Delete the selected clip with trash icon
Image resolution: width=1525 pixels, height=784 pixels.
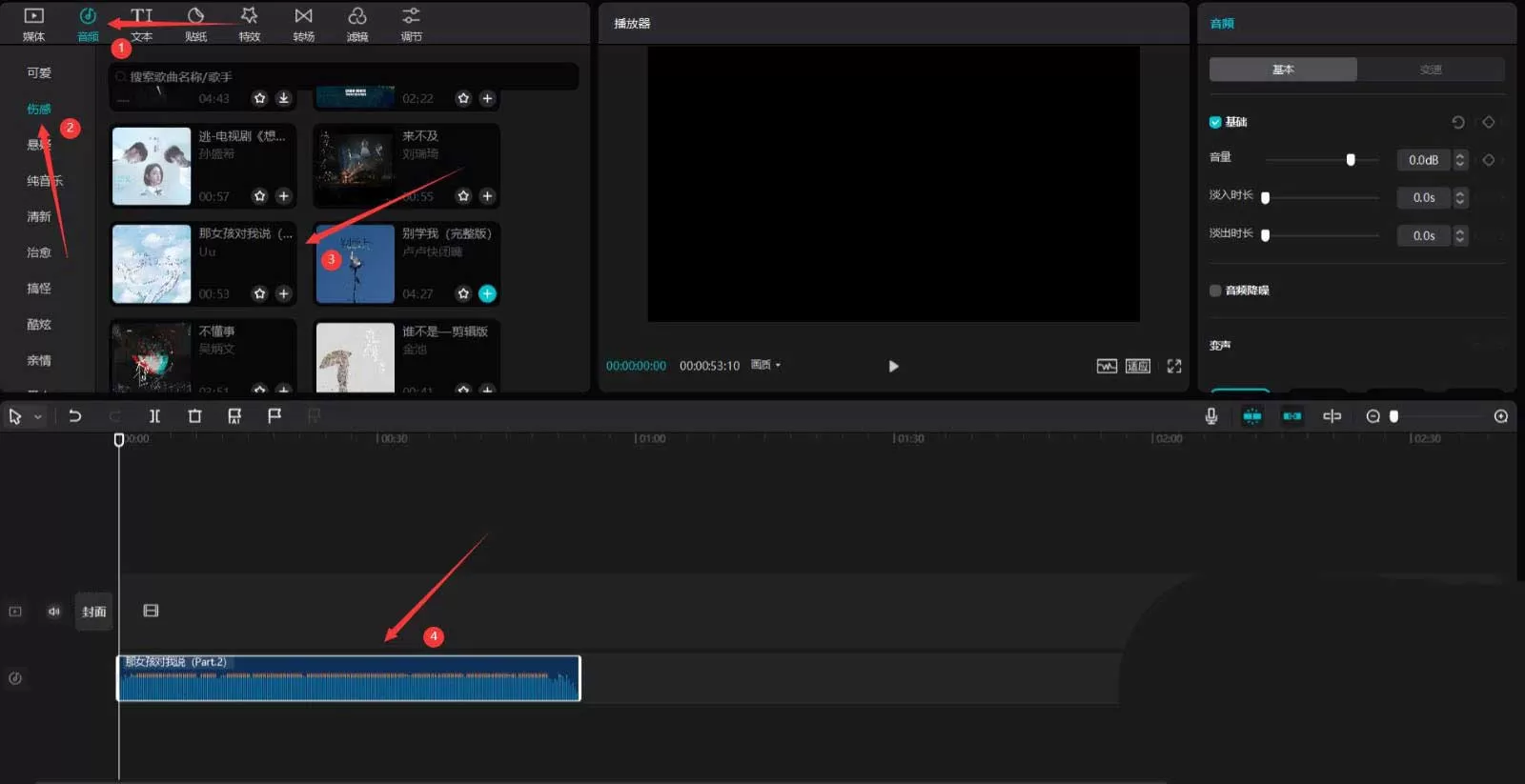[x=194, y=416]
